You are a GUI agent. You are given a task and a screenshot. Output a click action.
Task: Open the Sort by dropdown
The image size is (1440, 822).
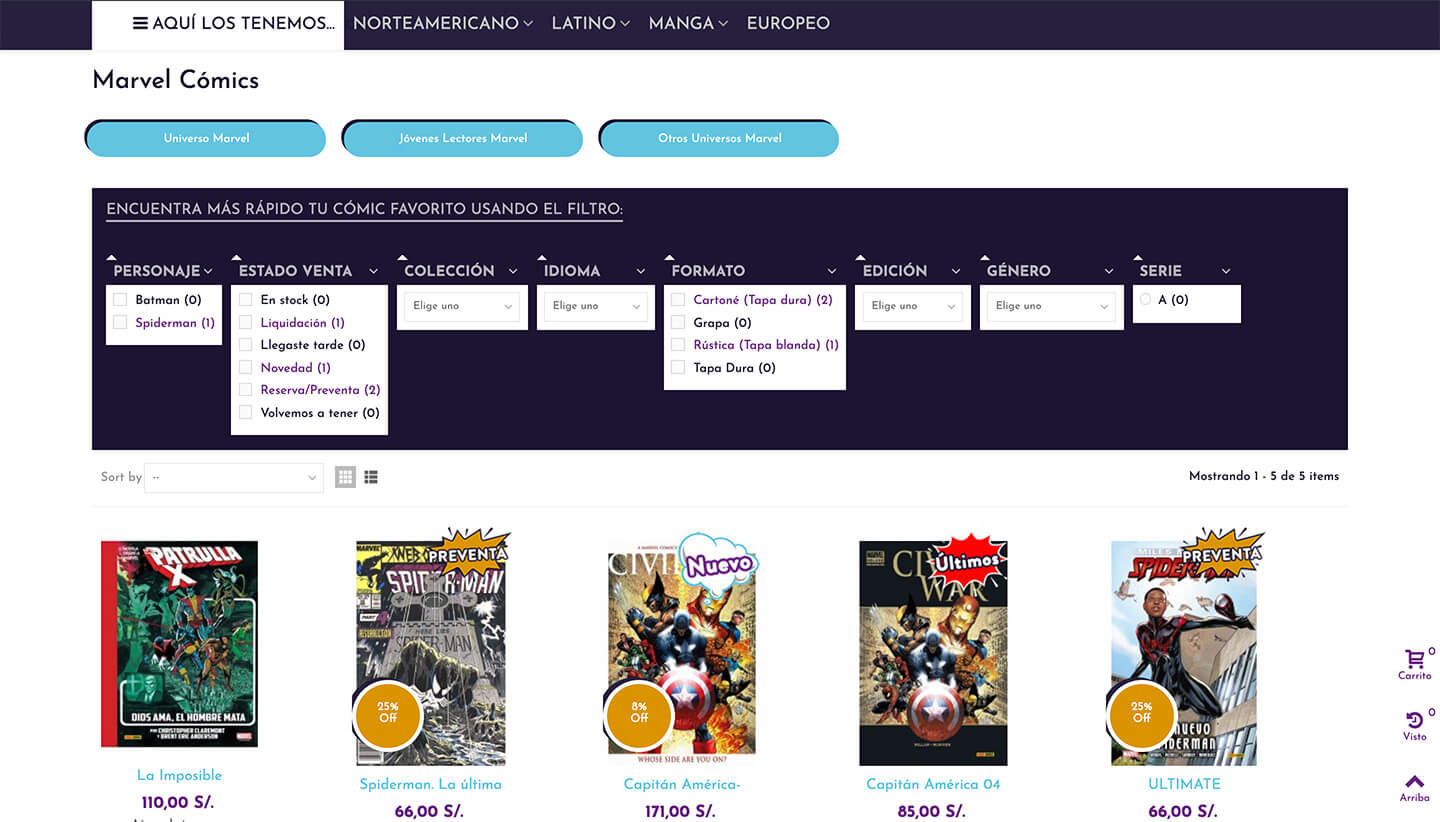(234, 477)
